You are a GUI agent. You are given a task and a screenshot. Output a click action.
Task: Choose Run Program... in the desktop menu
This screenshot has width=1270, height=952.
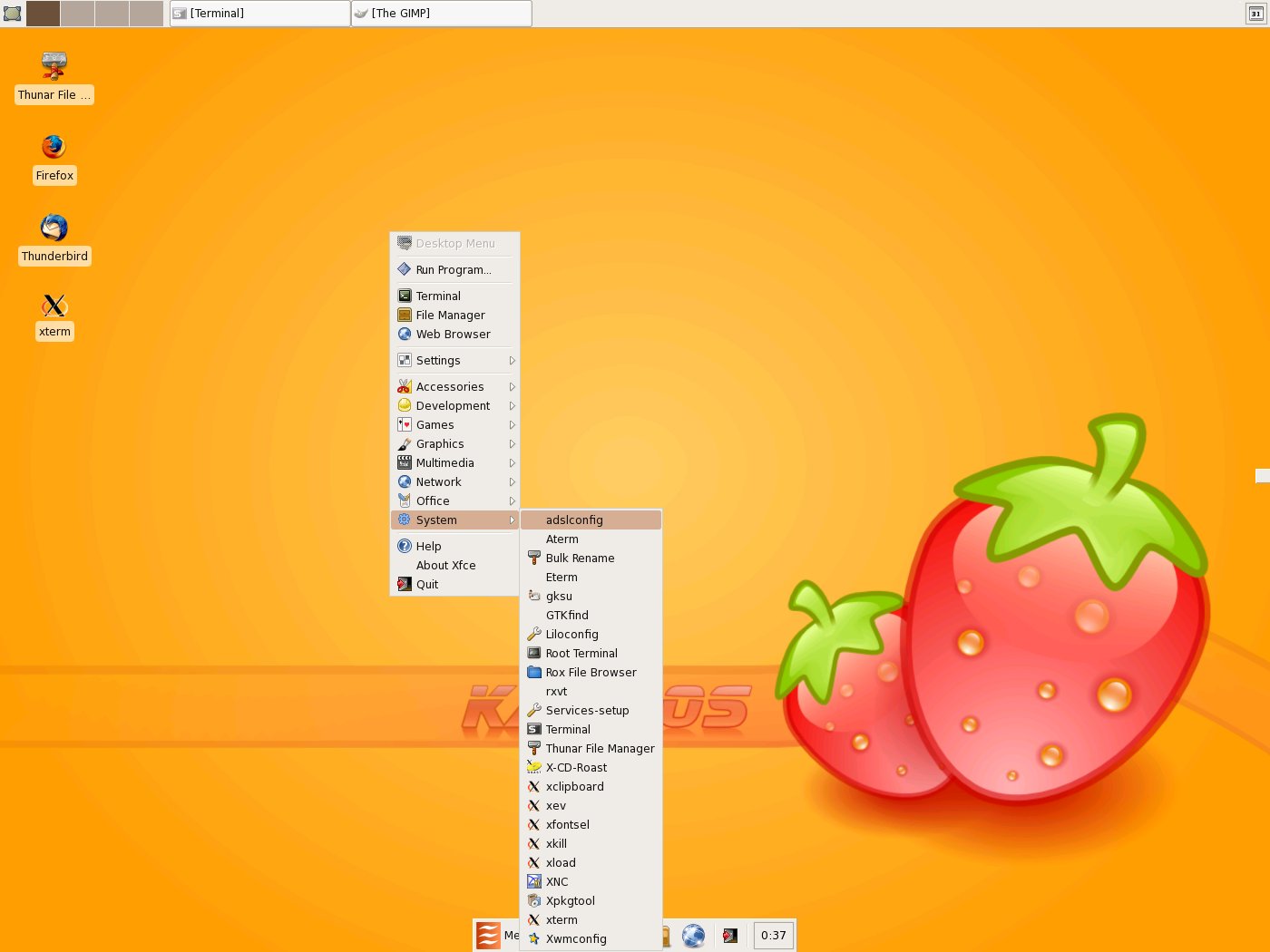pyautogui.click(x=454, y=270)
